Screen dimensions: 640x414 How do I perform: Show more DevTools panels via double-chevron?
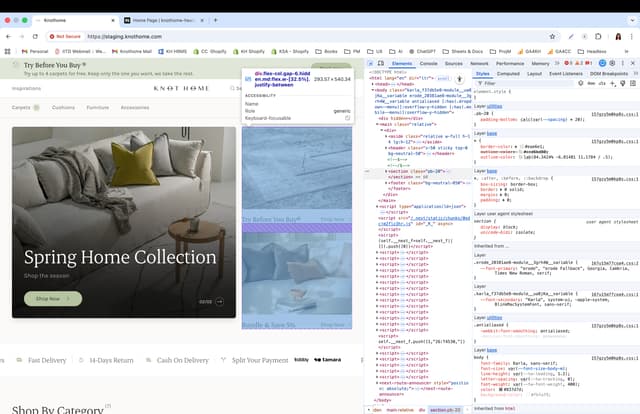[x=557, y=63]
